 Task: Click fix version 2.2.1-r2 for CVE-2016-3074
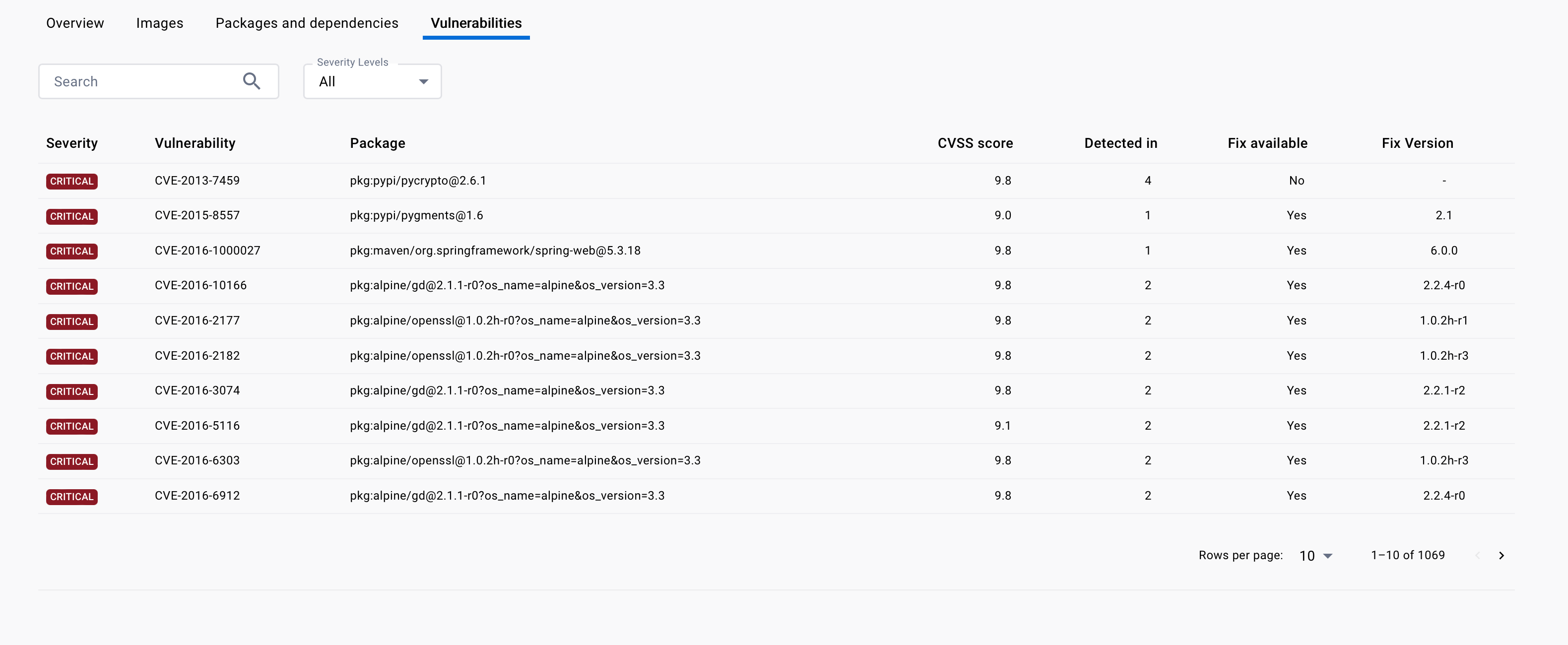click(x=1444, y=390)
